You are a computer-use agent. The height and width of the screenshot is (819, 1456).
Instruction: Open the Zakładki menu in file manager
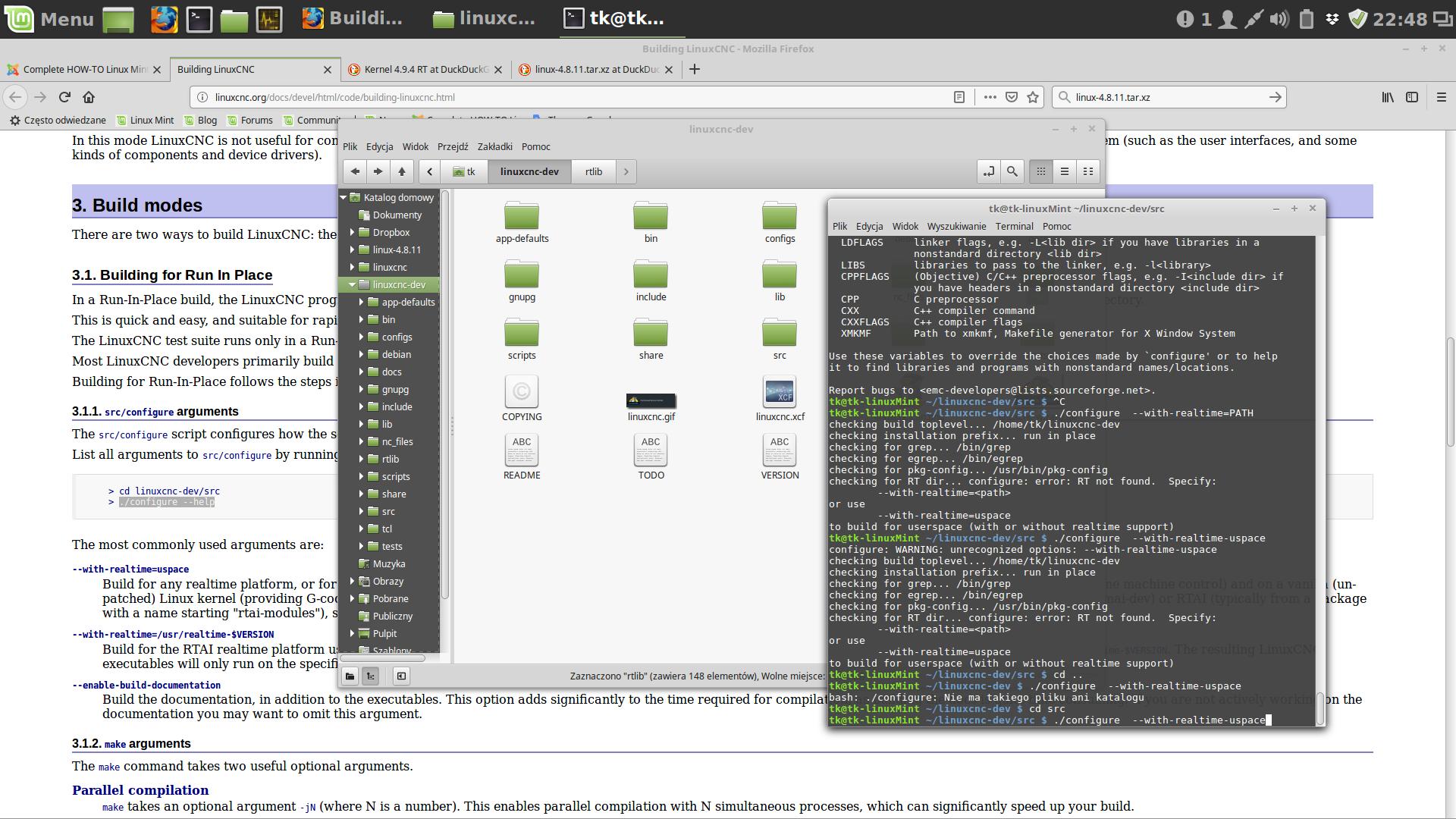click(494, 146)
